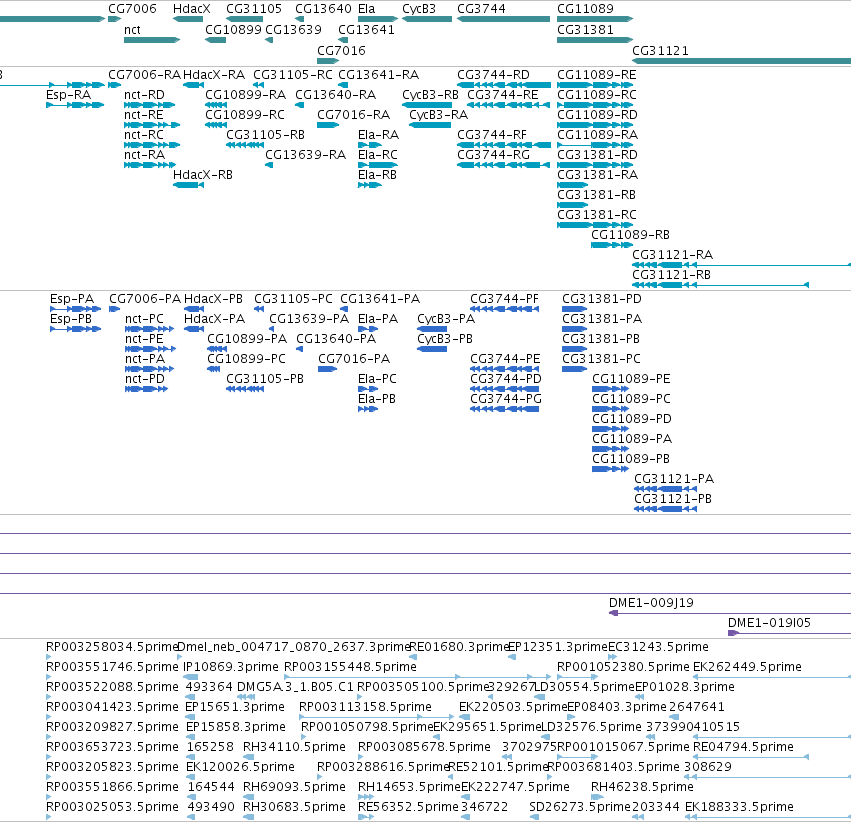This screenshot has width=851, height=822.
Task: Click protein label HdacX-PB
Action: pos(213,298)
